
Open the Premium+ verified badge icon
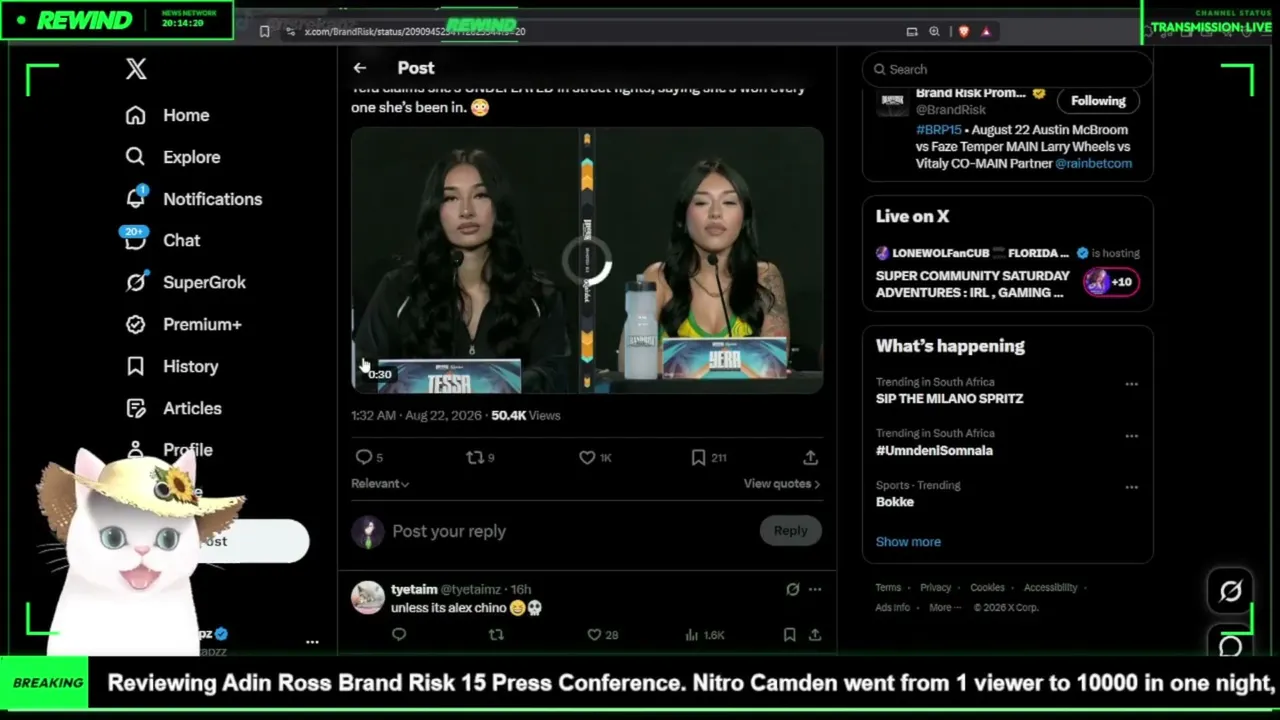pos(135,324)
